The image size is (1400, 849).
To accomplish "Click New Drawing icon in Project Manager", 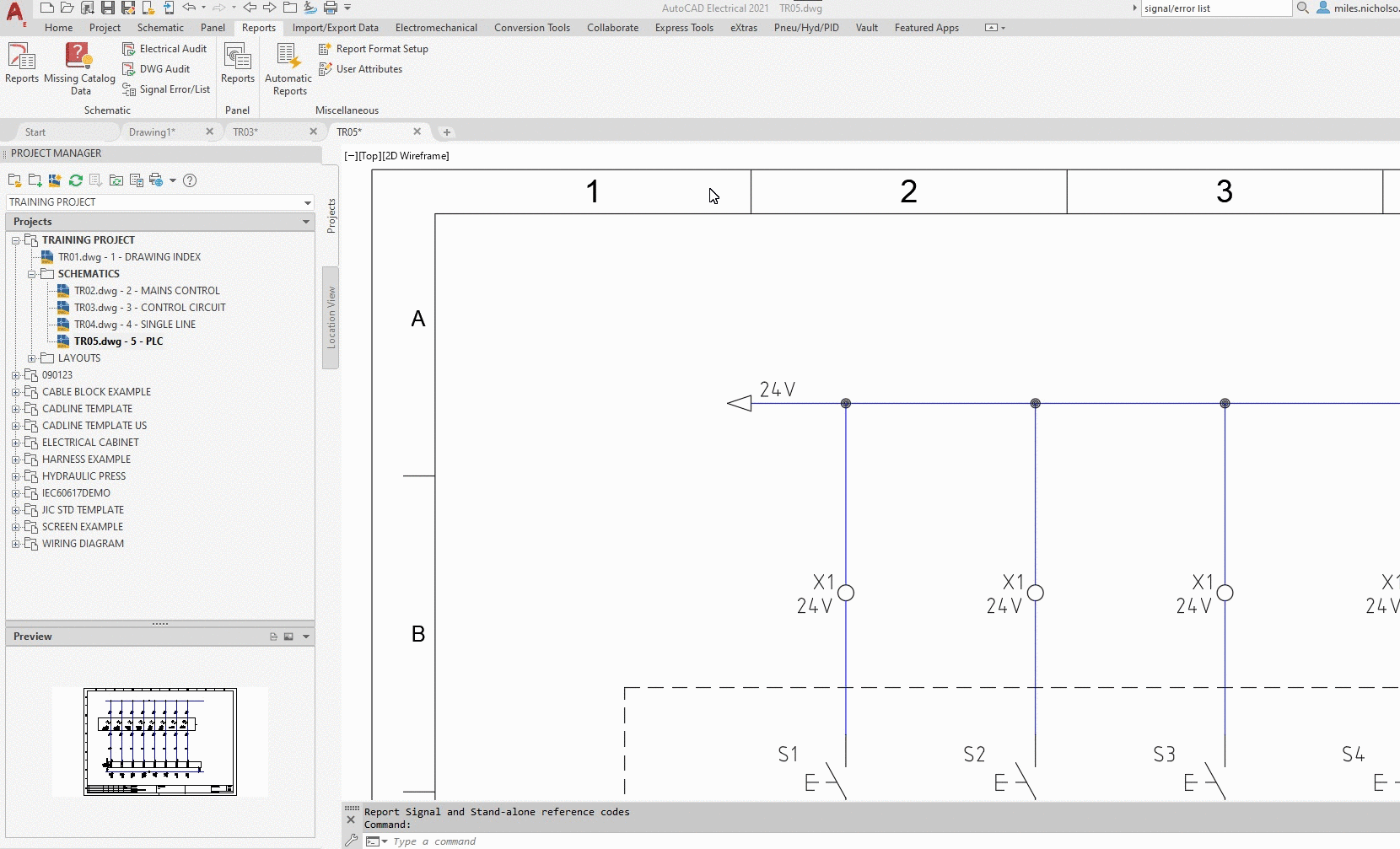I will tap(55, 180).
